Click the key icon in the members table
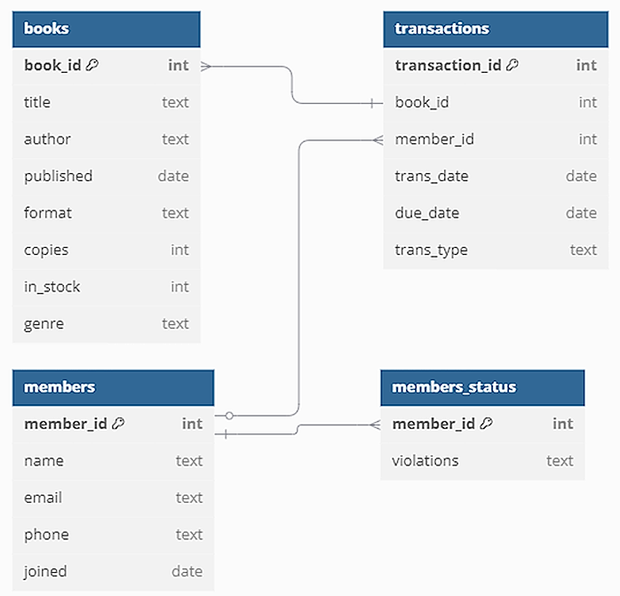This screenshot has width=620, height=596. click(118, 423)
